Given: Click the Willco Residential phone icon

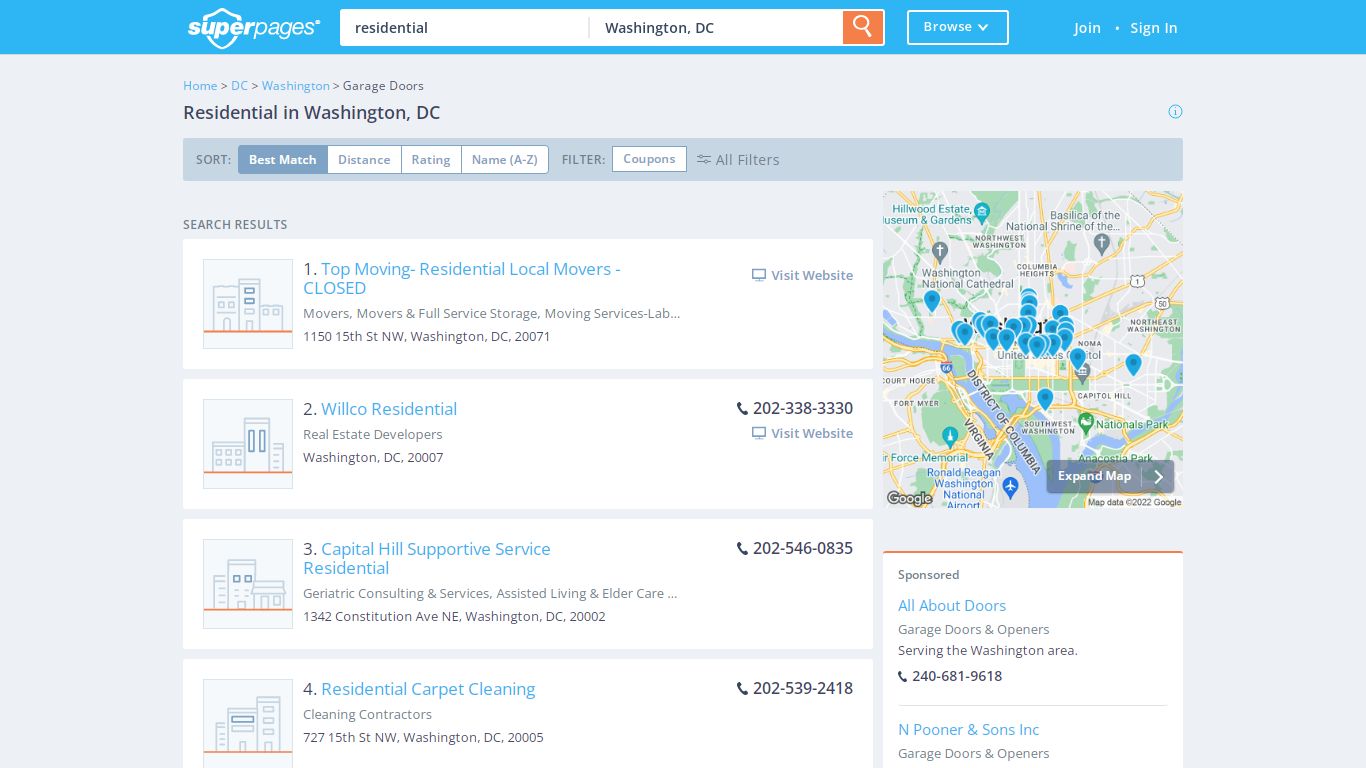Looking at the screenshot, I should click(742, 409).
